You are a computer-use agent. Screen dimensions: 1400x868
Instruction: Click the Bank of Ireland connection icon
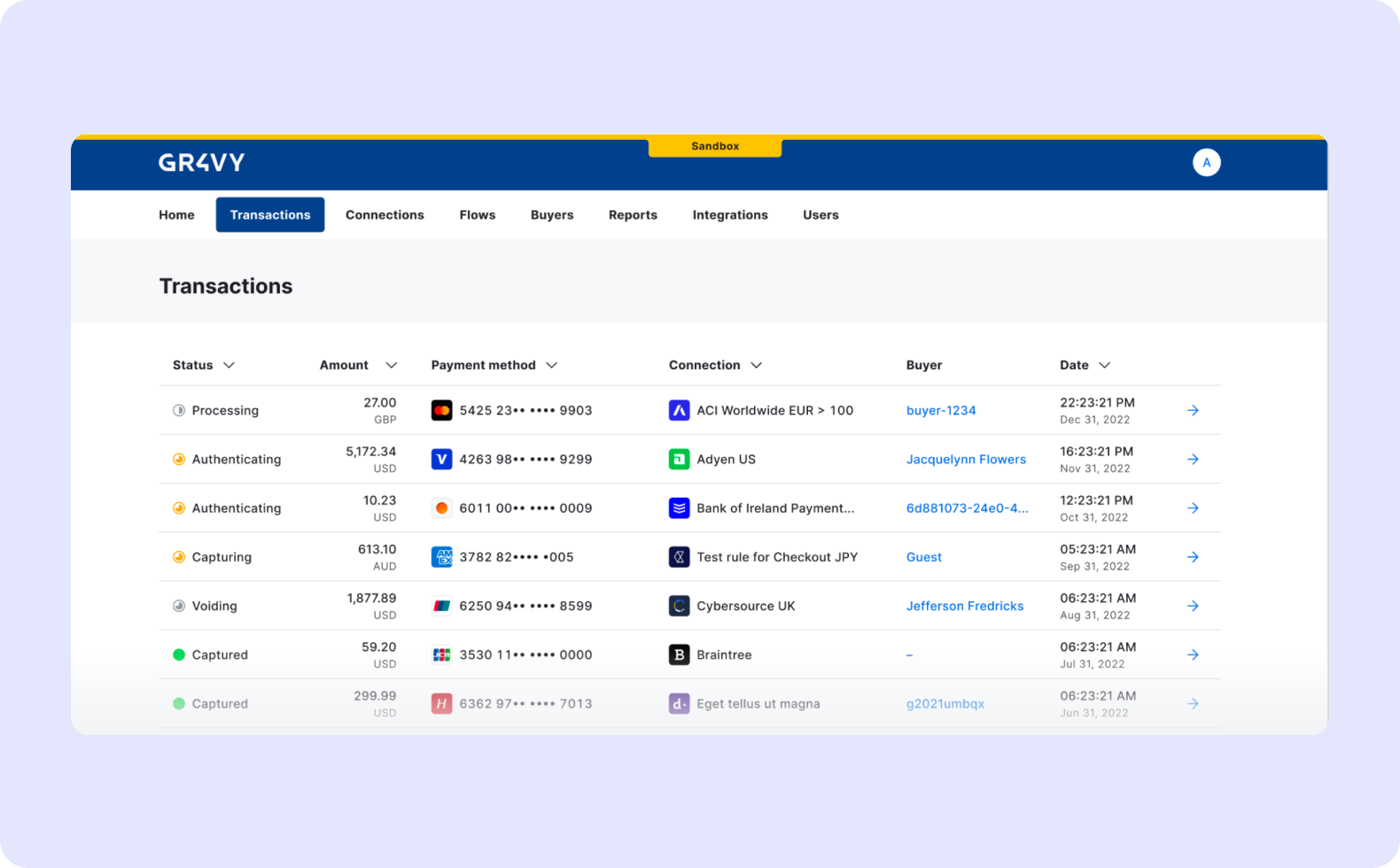click(x=679, y=508)
